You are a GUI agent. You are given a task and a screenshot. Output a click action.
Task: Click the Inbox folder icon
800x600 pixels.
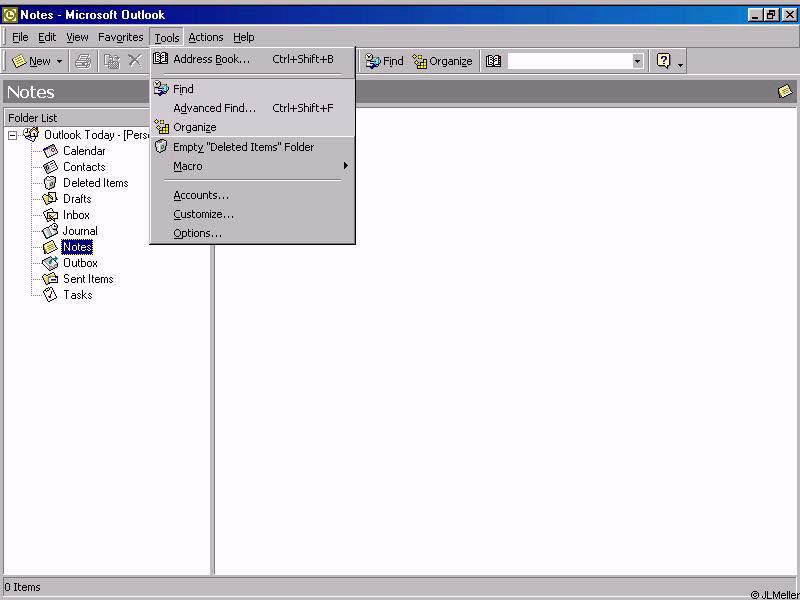tap(50, 215)
